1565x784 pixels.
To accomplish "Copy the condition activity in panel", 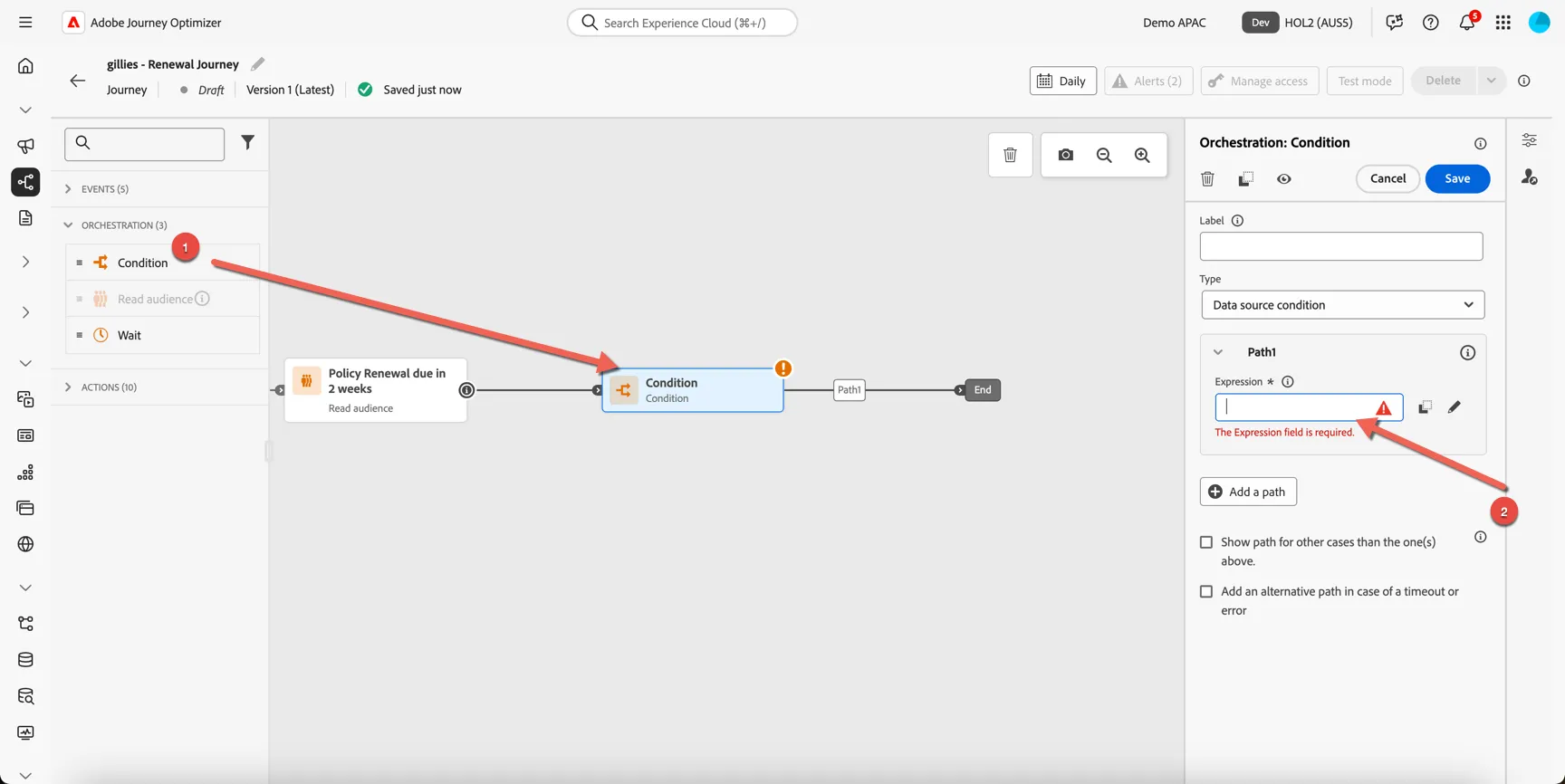I will 1246,178.
